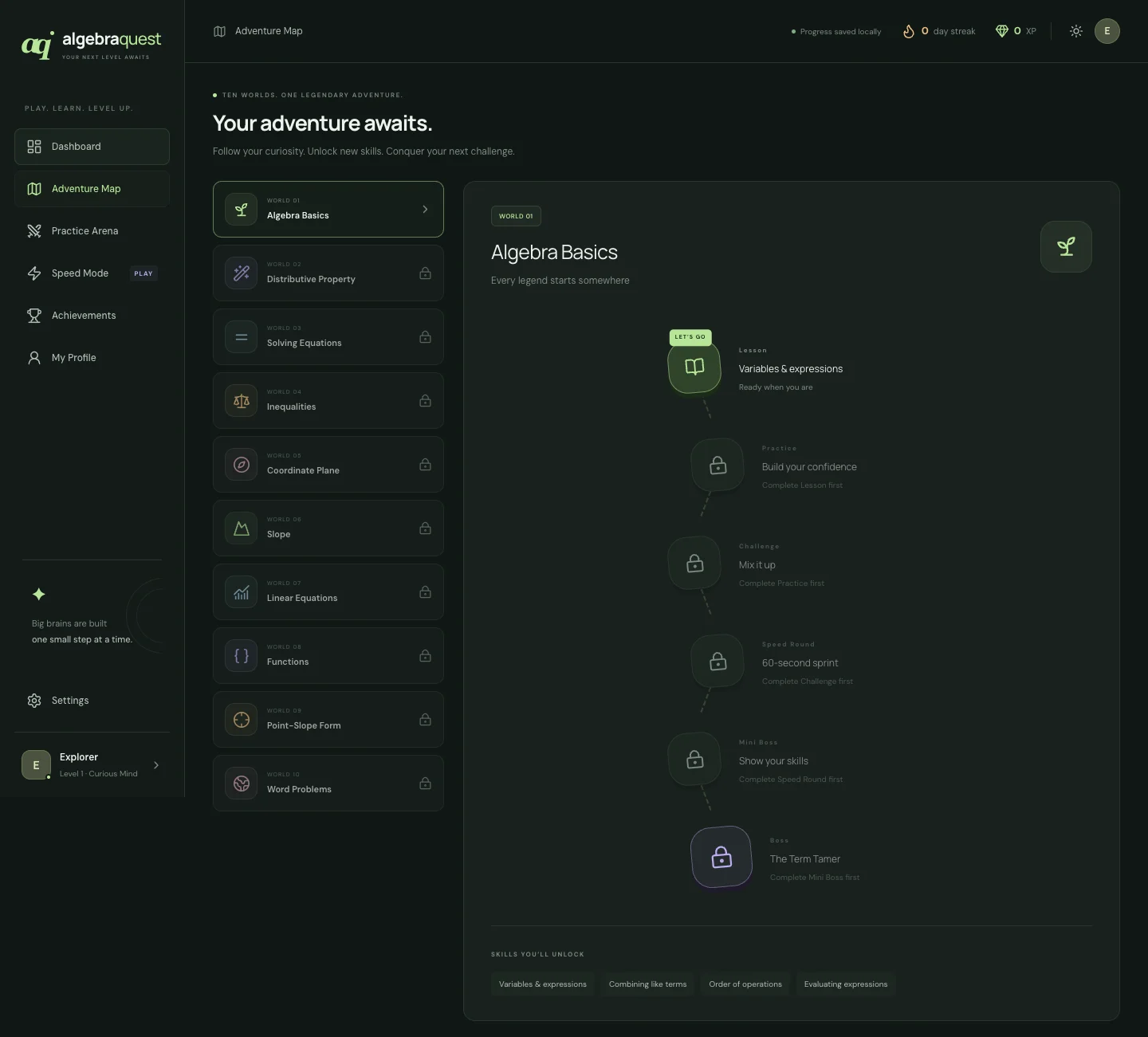Viewport: 1148px width, 1037px height.
Task: Click the LET'S GO badge
Action: pos(690,337)
